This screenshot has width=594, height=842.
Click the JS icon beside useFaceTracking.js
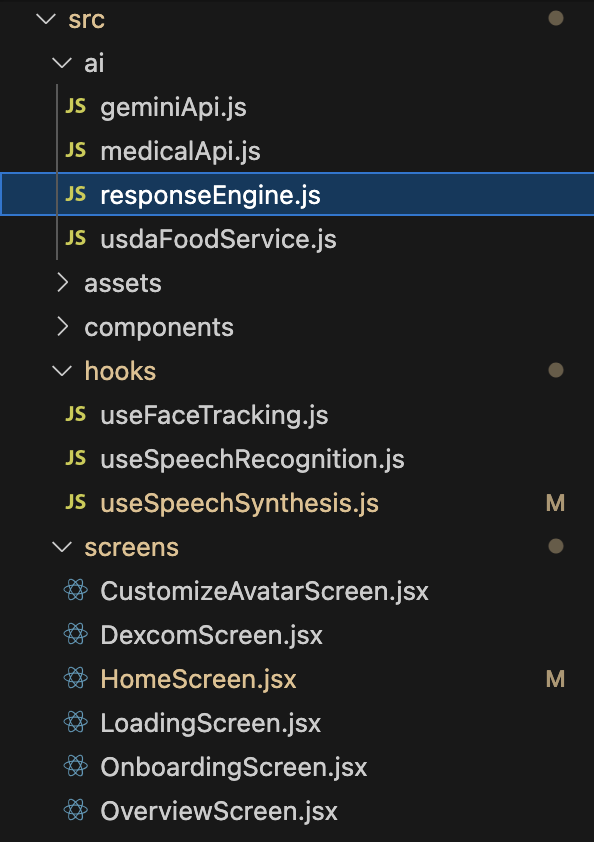(x=76, y=415)
